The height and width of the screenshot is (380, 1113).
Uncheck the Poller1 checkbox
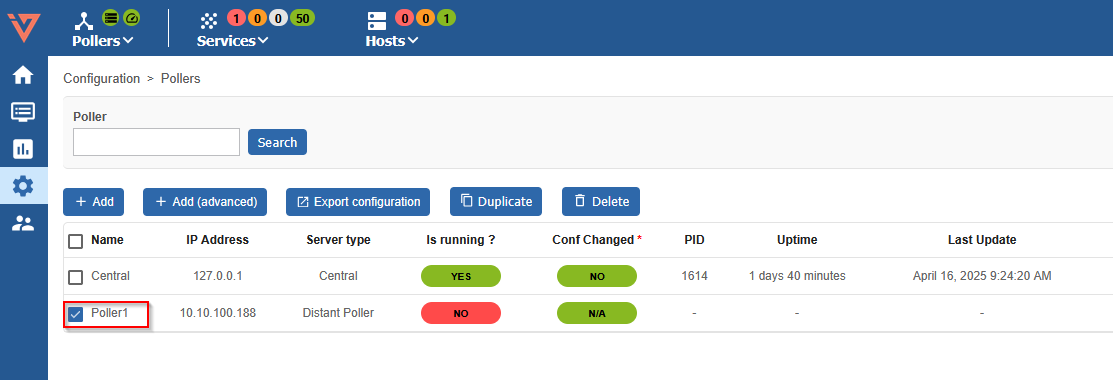pos(75,314)
